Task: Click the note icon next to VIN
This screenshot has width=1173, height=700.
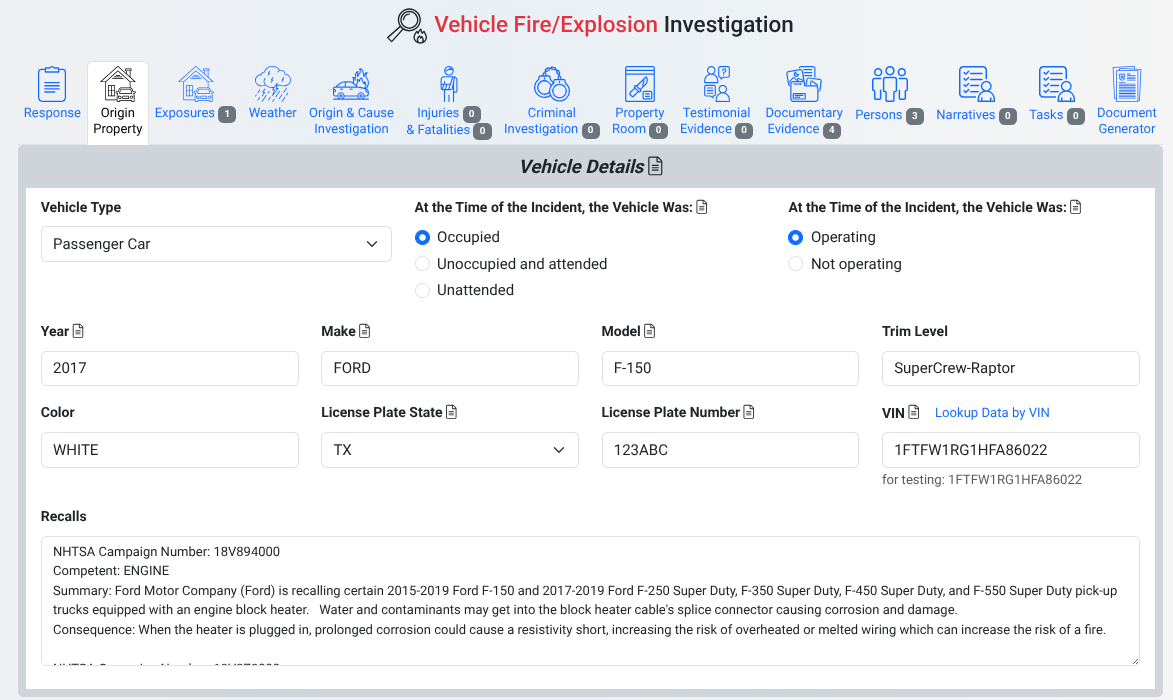Action: pyautogui.click(x=914, y=412)
